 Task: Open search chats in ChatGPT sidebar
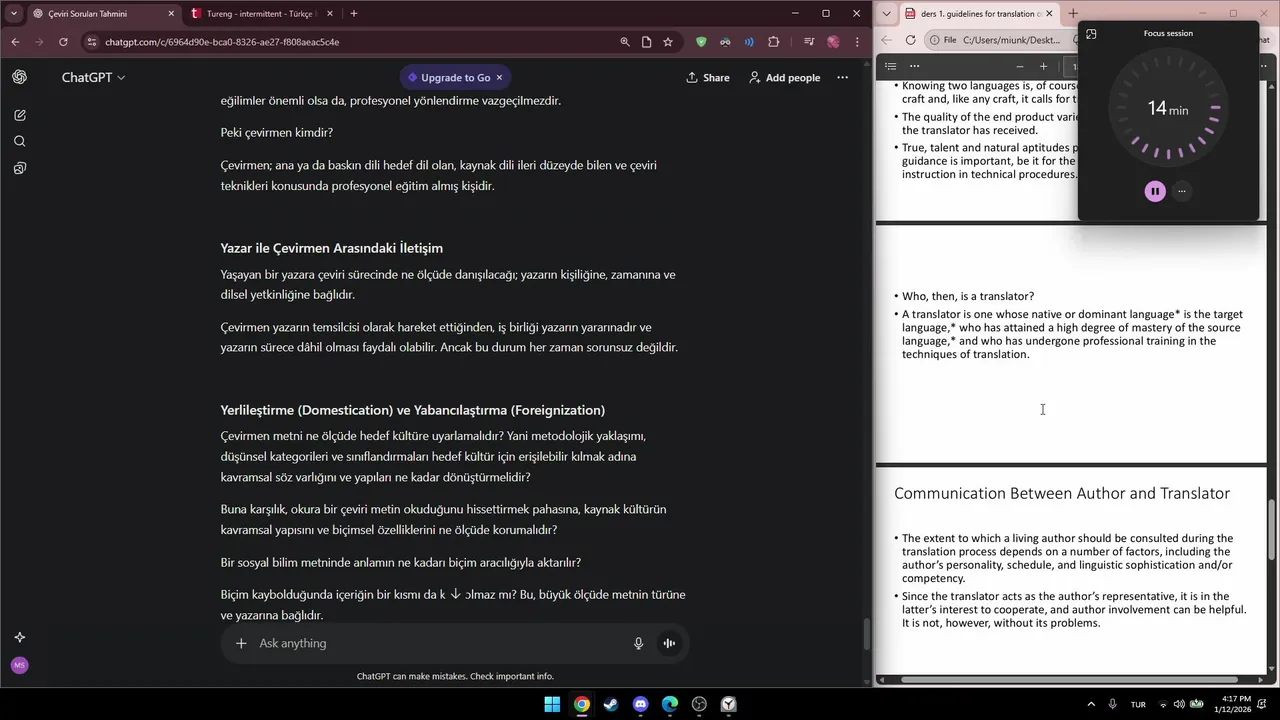pos(19,141)
